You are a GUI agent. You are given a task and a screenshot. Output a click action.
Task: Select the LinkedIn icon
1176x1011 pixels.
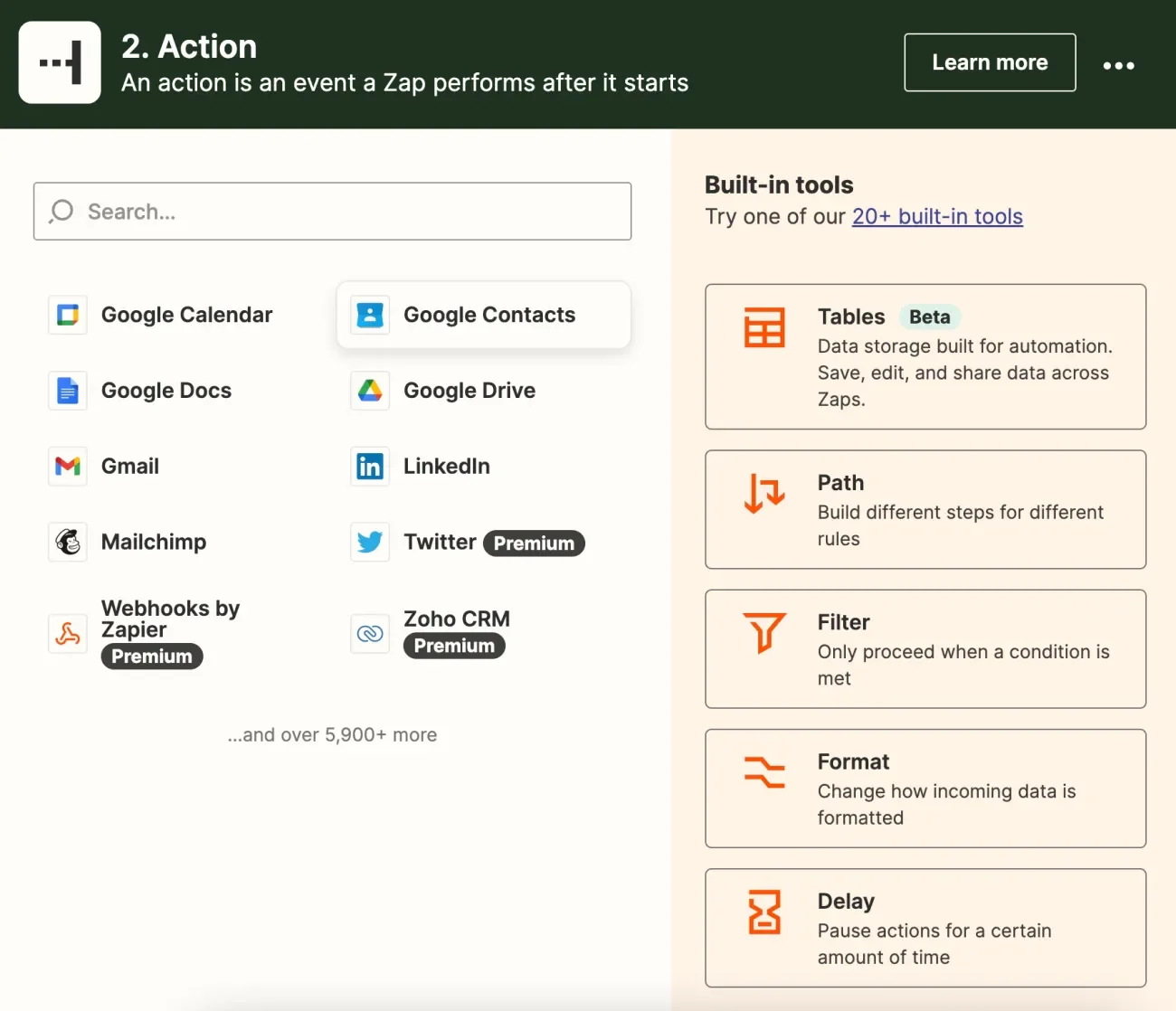[x=370, y=467]
